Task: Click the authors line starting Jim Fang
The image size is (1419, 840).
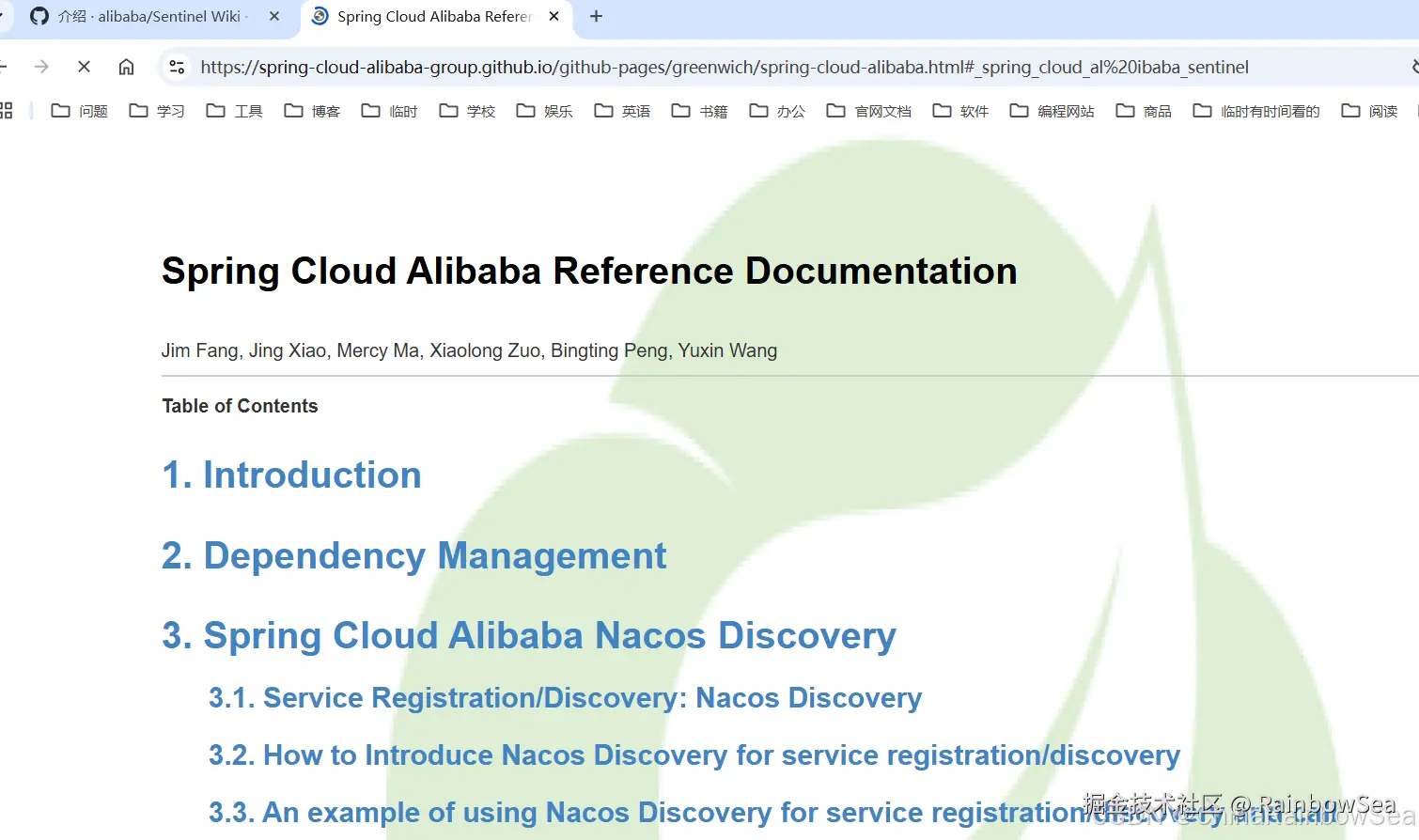Action: [469, 350]
